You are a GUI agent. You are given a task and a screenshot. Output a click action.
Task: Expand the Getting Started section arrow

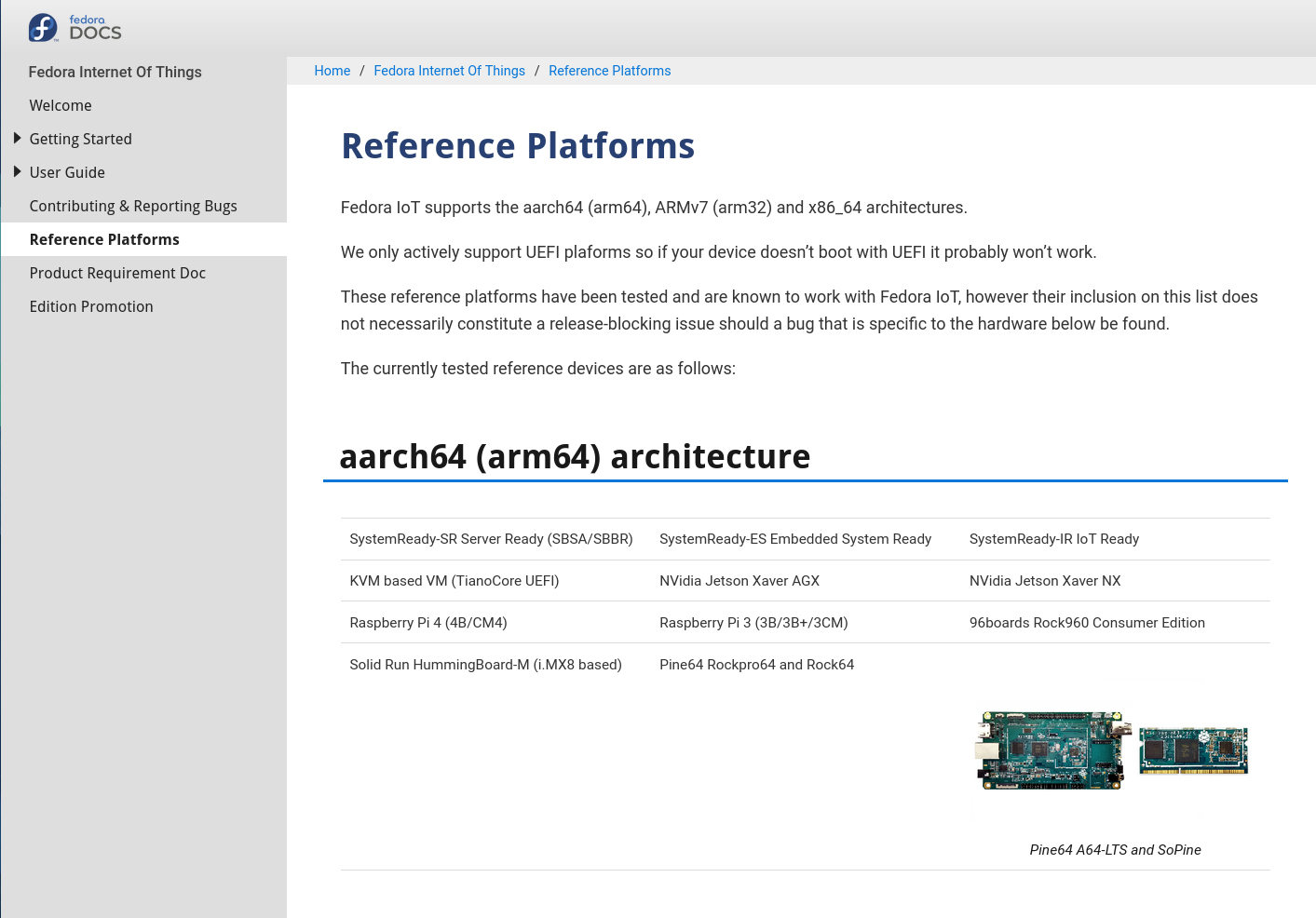tap(17, 138)
